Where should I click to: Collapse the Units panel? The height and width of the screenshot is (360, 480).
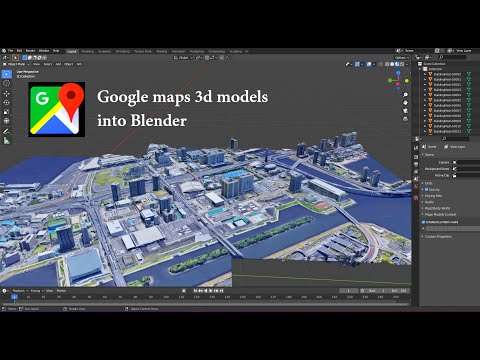pyautogui.click(x=427, y=183)
